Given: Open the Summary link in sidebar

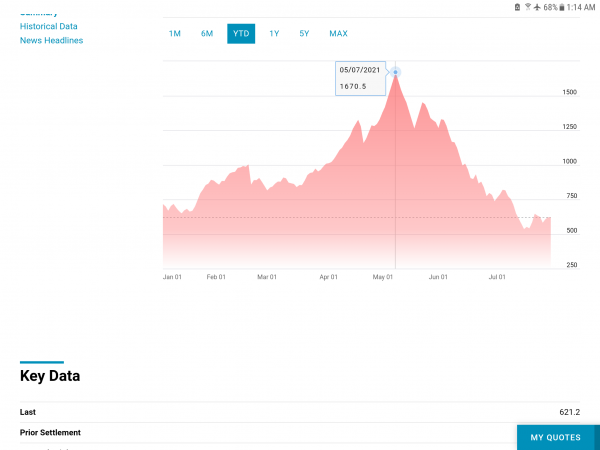Looking at the screenshot, I should 39,12.
